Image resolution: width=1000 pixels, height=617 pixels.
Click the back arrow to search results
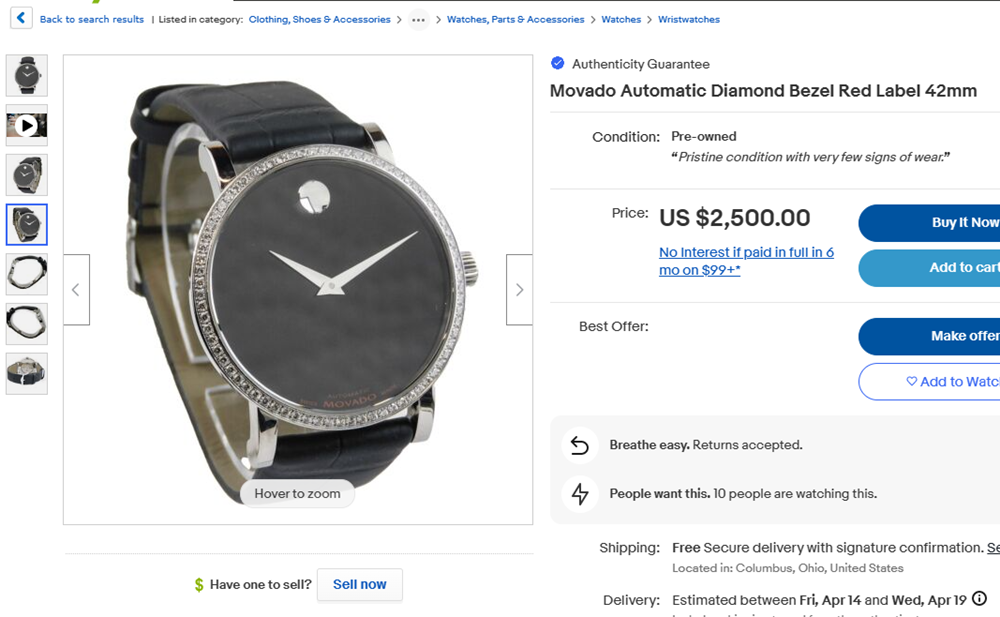[x=21, y=18]
